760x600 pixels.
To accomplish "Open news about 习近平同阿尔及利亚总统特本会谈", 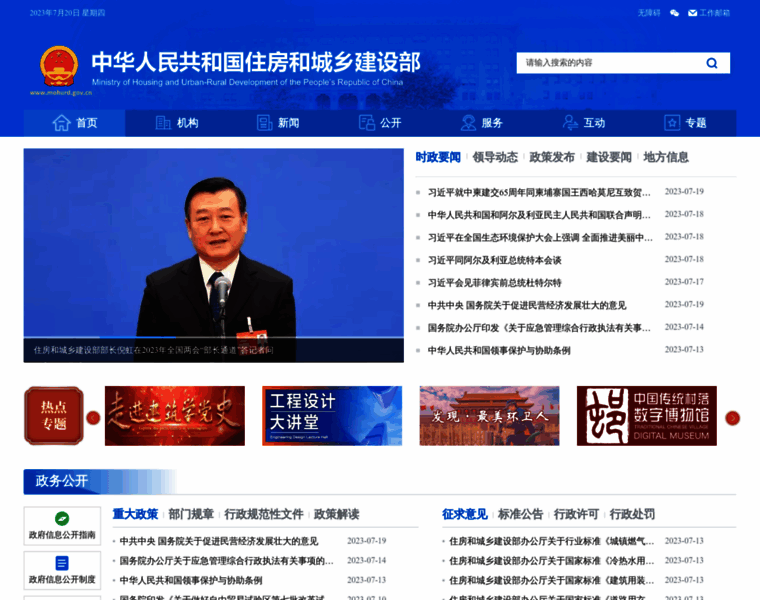I will pos(494,260).
